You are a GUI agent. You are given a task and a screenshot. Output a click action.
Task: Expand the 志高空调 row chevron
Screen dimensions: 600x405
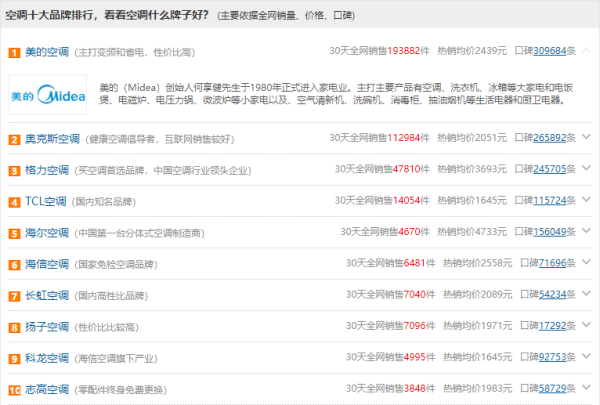pos(586,388)
